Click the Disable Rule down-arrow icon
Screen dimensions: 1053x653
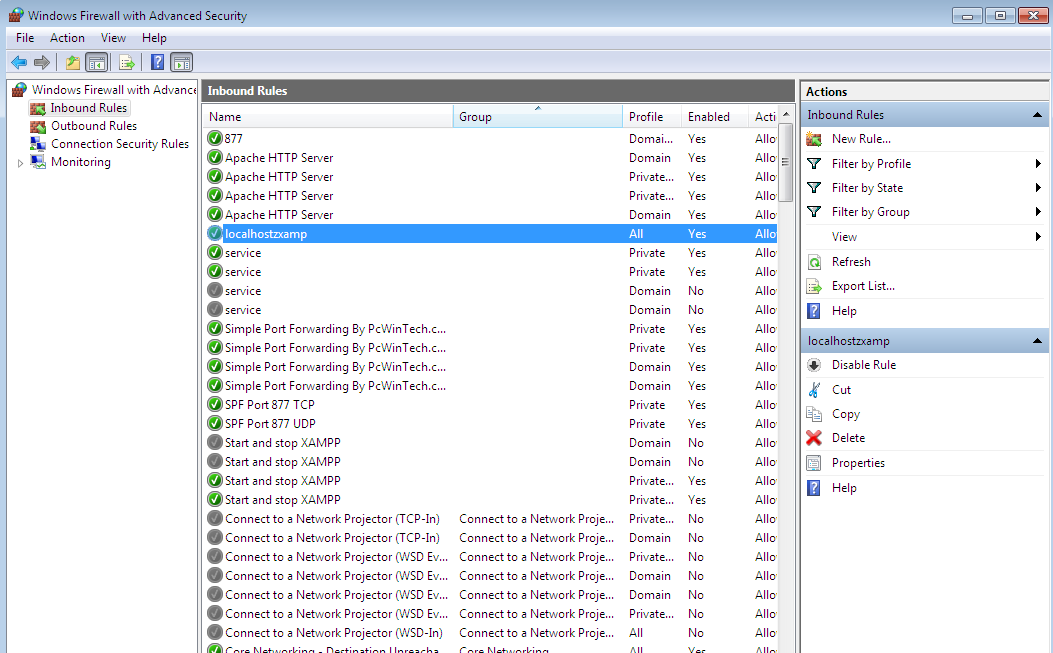[814, 365]
